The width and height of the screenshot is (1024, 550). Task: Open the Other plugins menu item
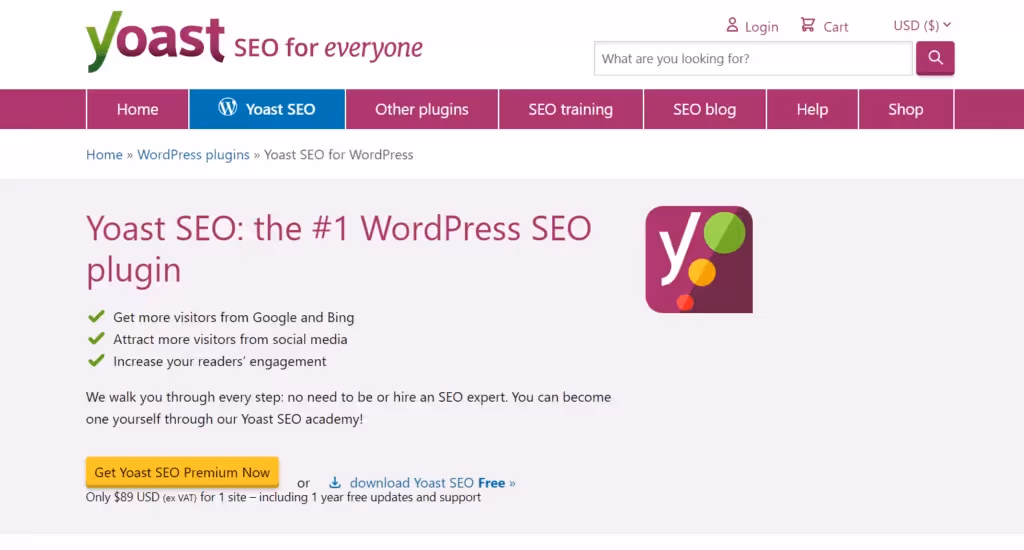[x=421, y=109]
